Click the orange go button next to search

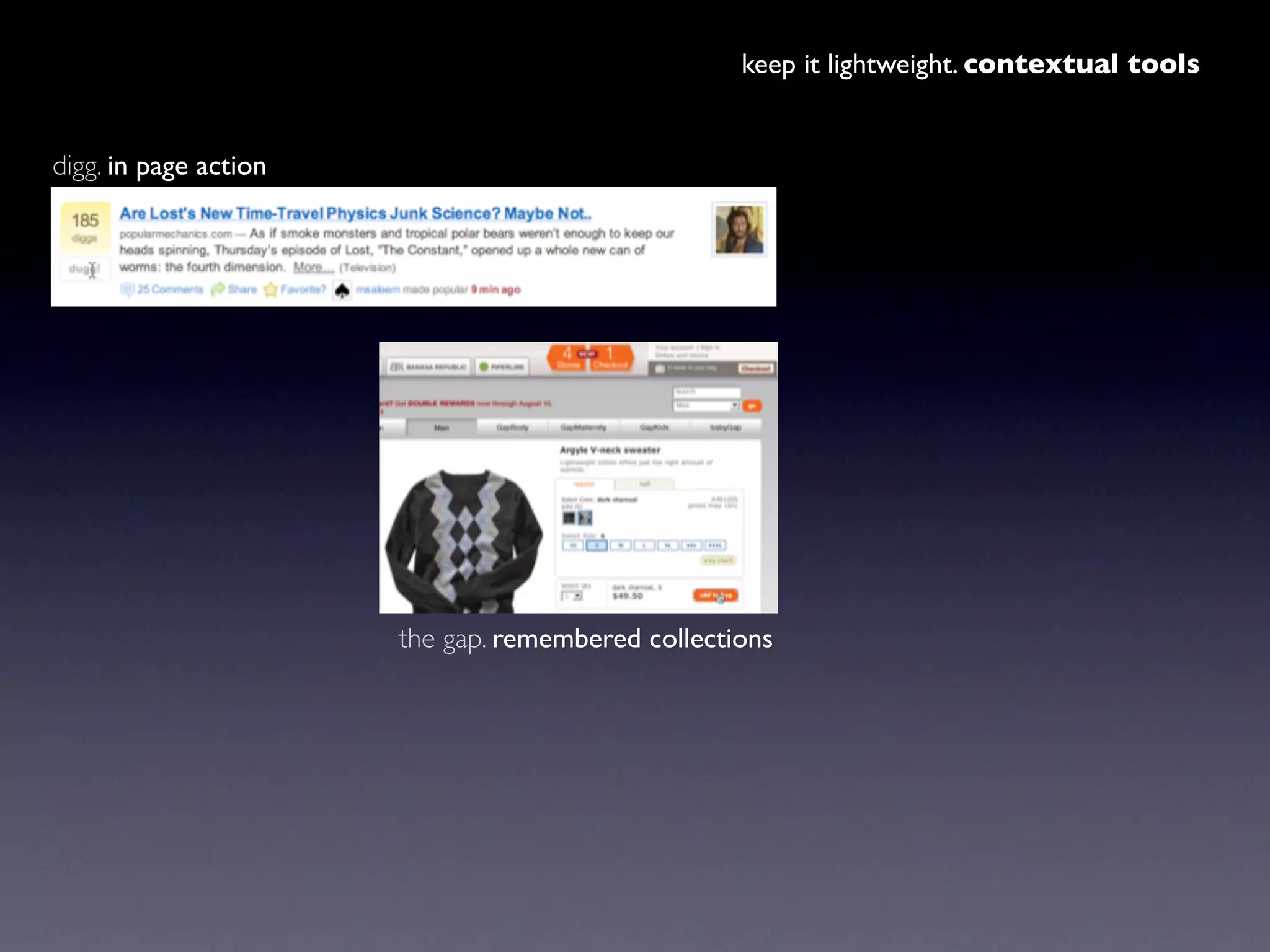pos(752,406)
